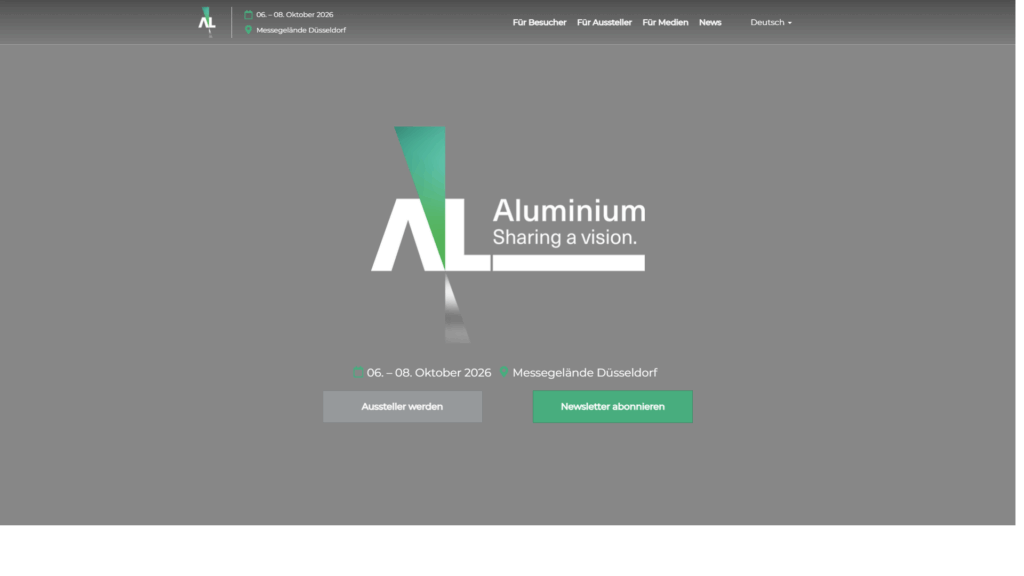Click the header date 06. – 08. Oktober 2026

pos(295,15)
